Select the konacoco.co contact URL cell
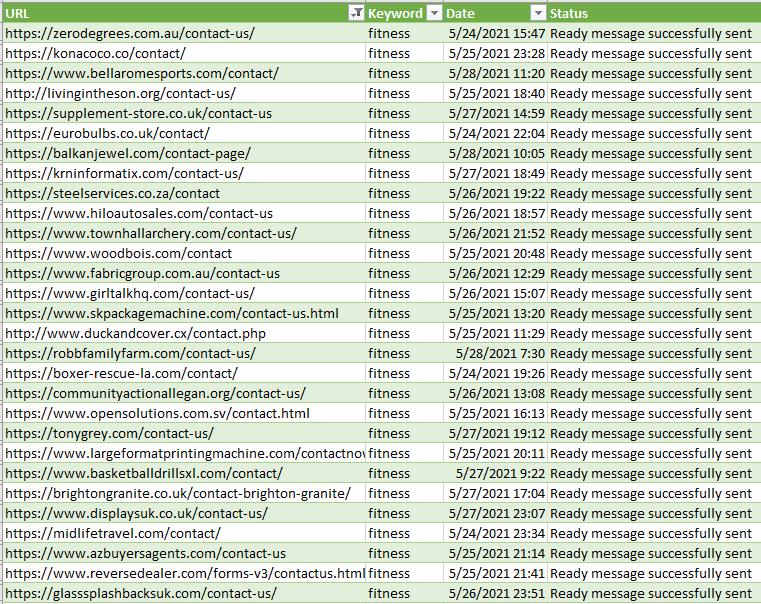Viewport: 761px width, 604px height. [x=184, y=53]
